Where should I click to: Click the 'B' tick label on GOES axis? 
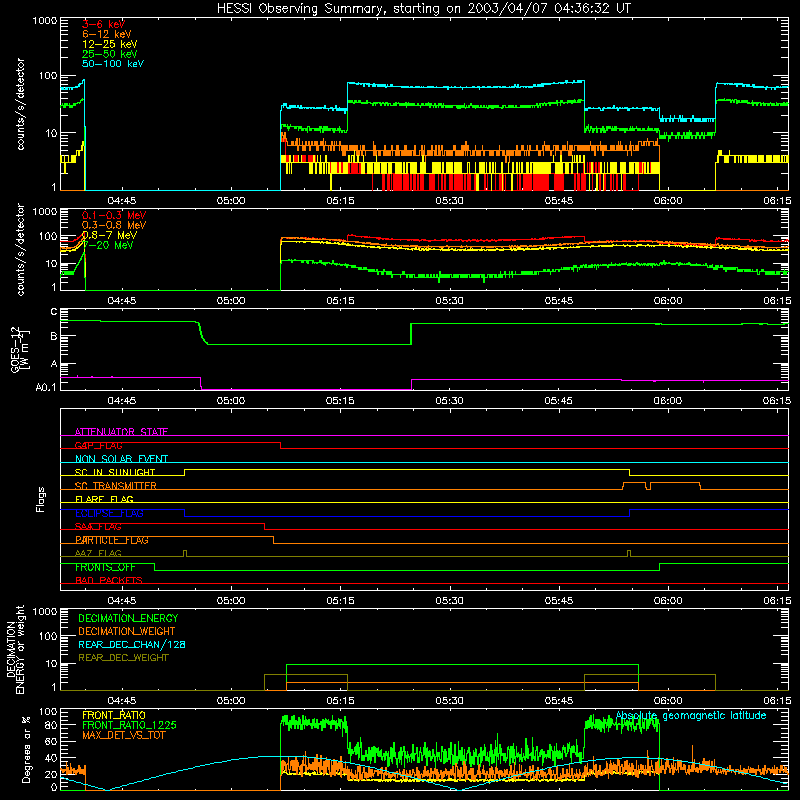point(54,337)
